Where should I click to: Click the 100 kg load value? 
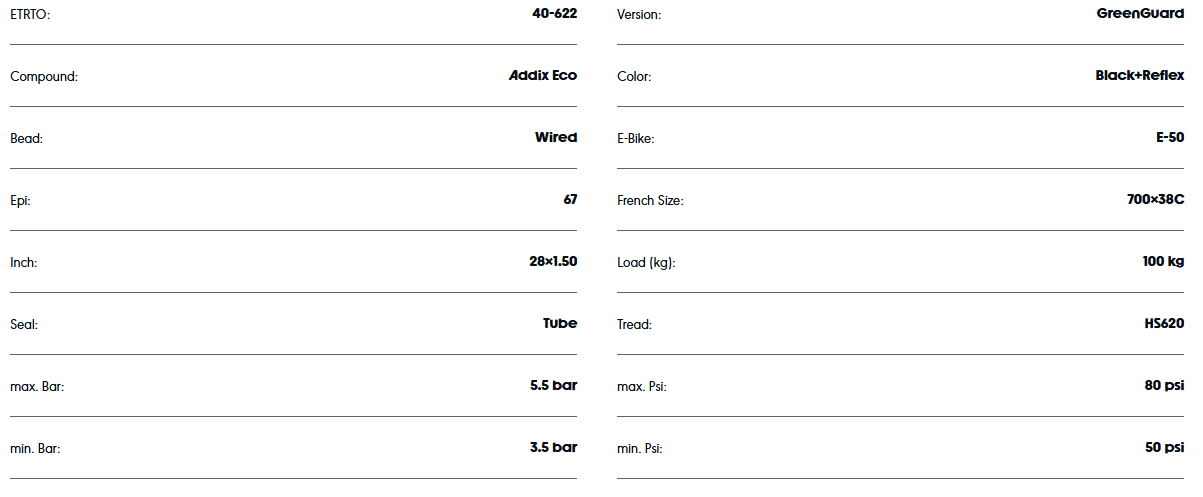click(x=1162, y=261)
